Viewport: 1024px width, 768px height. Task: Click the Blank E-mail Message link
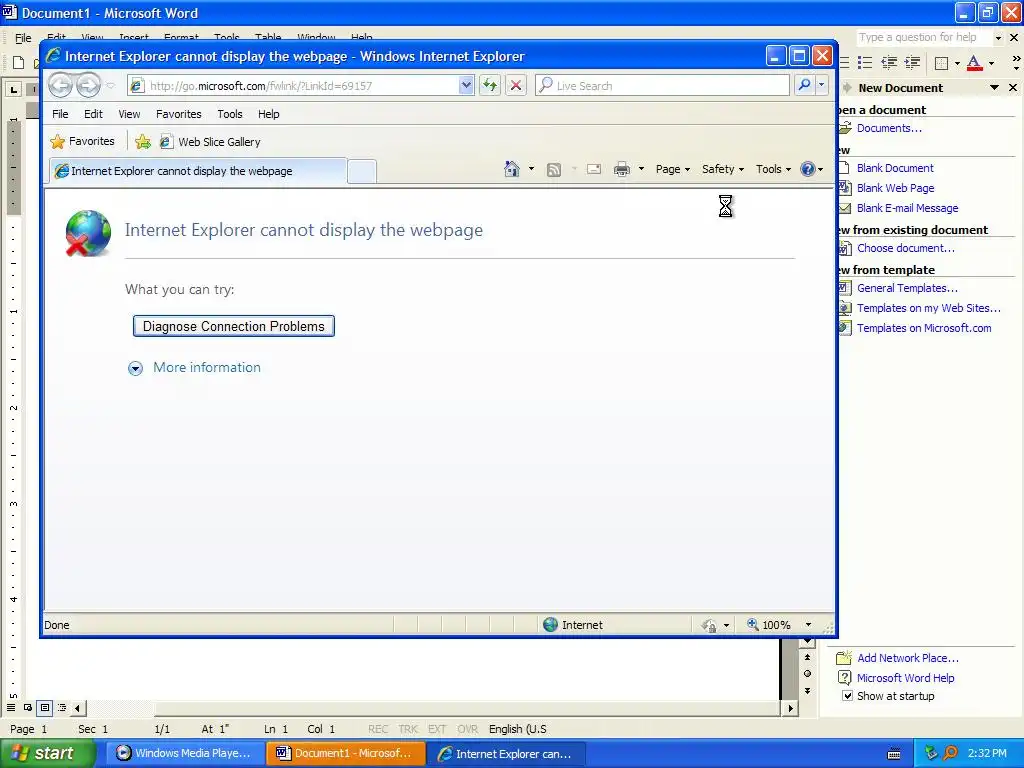[908, 208]
